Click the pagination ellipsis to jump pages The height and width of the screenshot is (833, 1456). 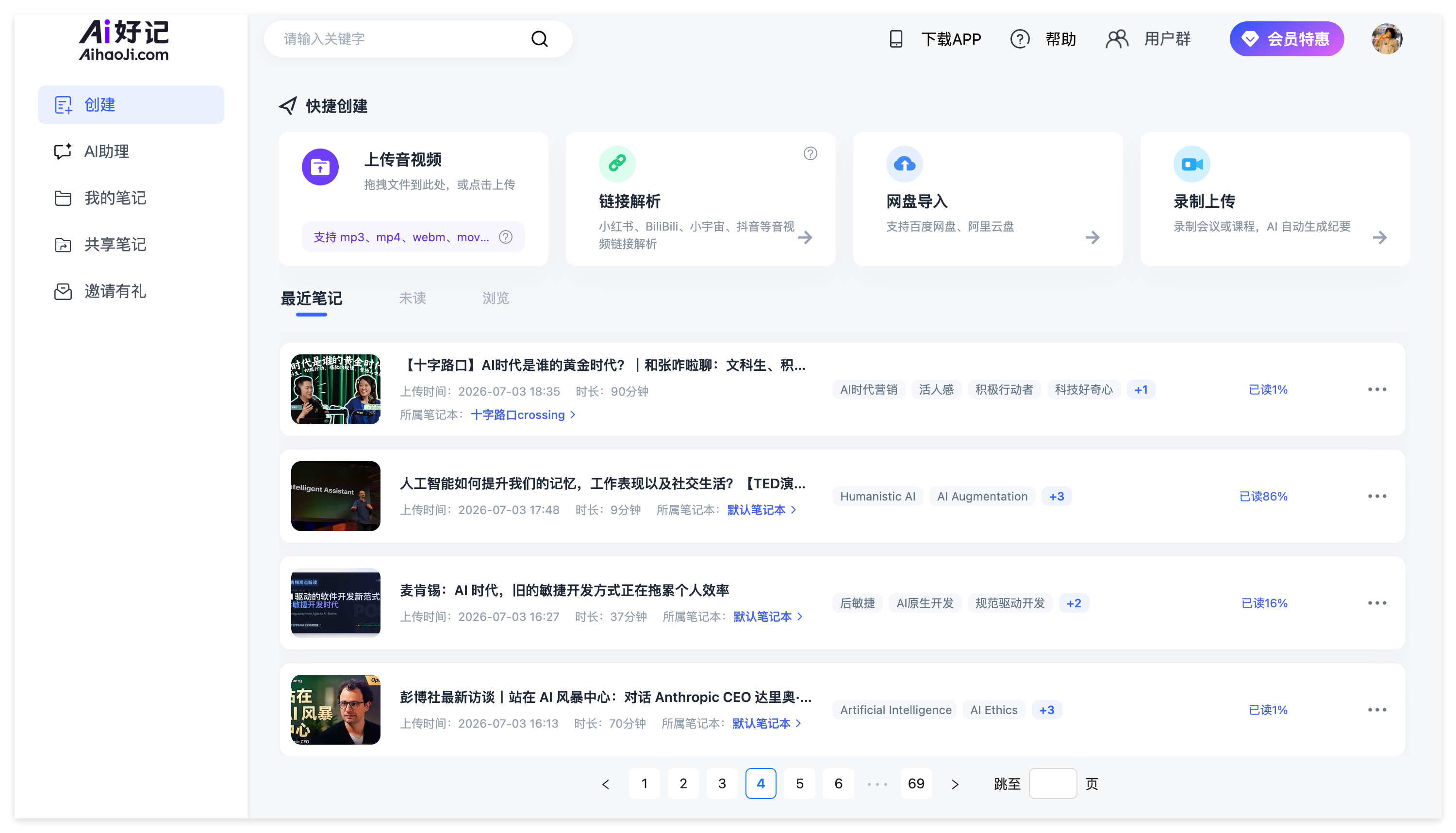877,784
